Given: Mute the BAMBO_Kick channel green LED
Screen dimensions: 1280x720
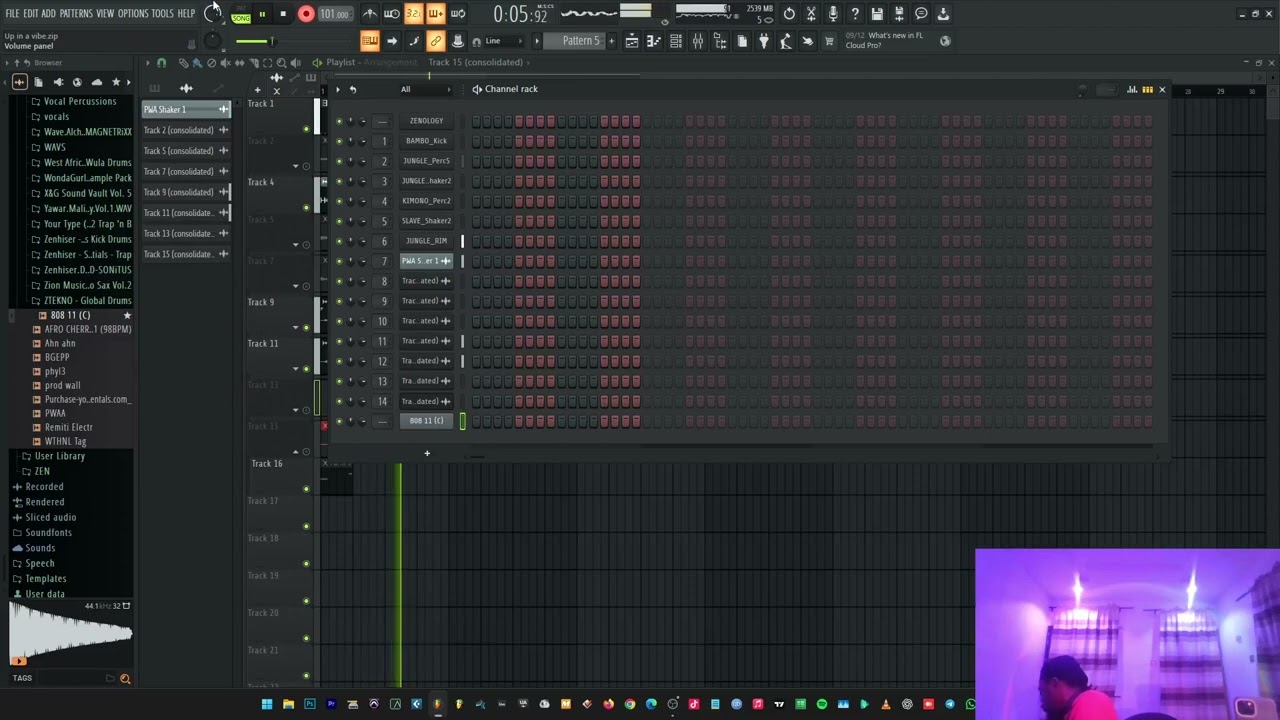Looking at the screenshot, I should pos(339,141).
